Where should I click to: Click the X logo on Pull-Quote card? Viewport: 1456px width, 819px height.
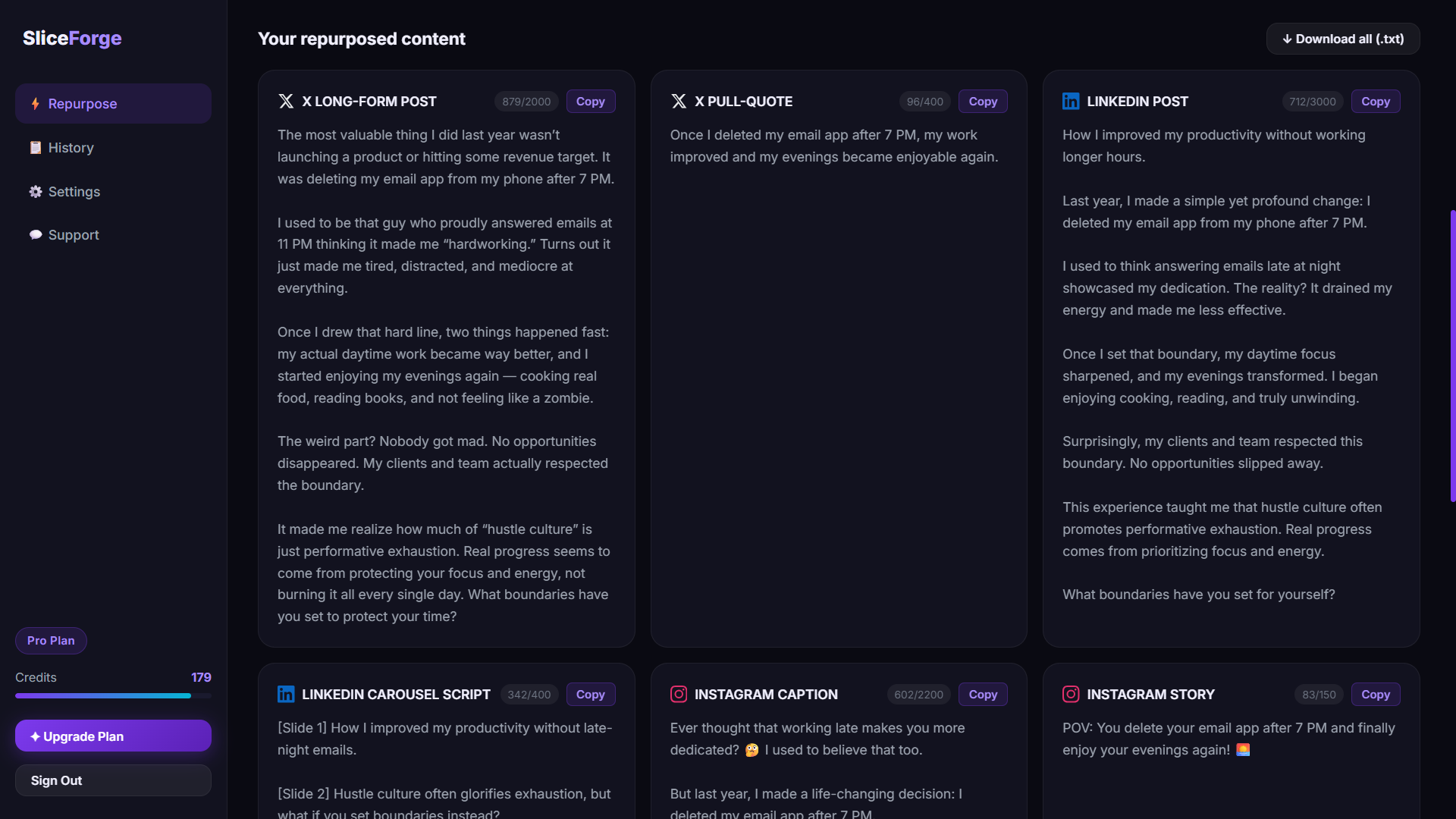[679, 102]
